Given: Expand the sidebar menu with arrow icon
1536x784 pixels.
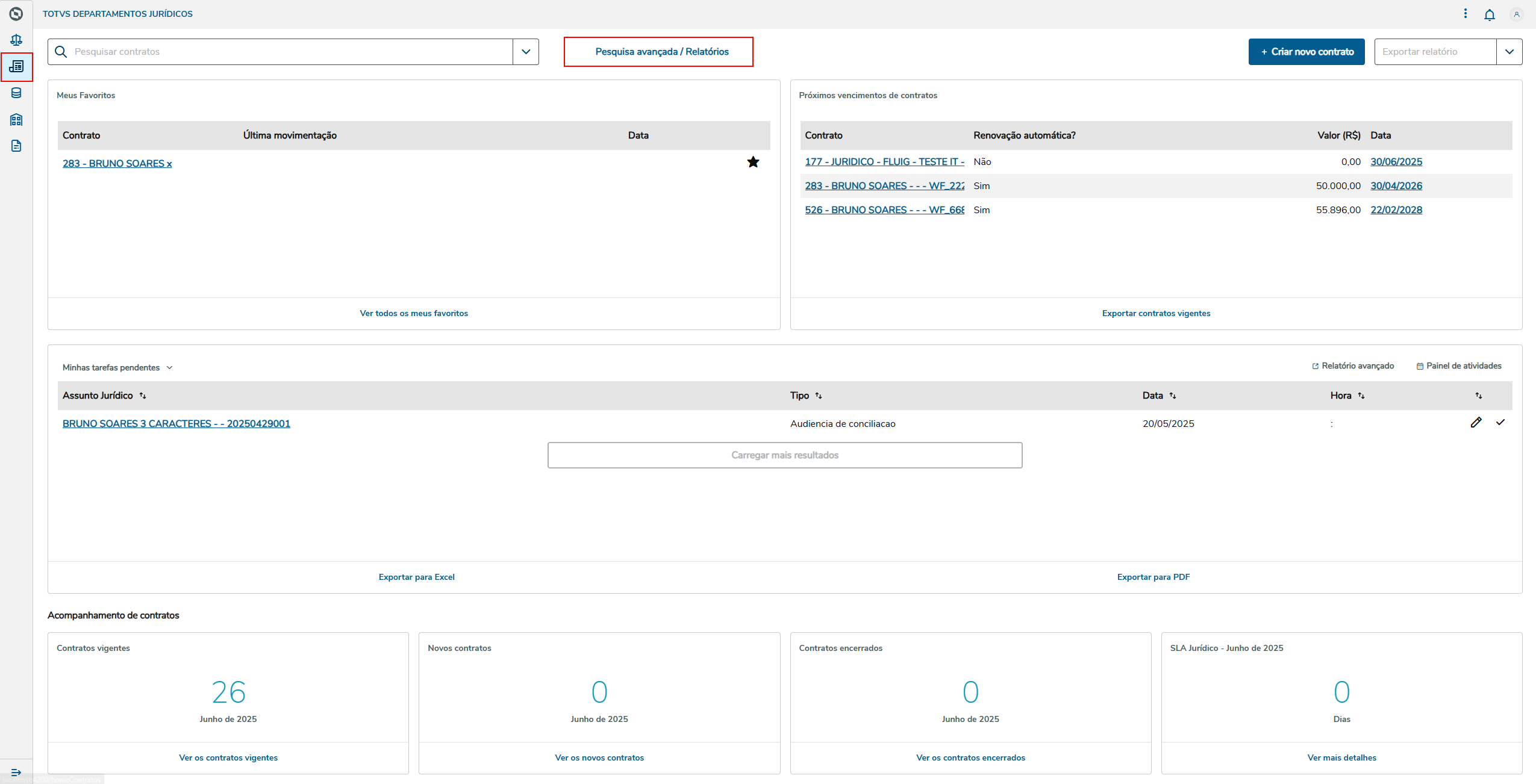Looking at the screenshot, I should click(x=16, y=772).
